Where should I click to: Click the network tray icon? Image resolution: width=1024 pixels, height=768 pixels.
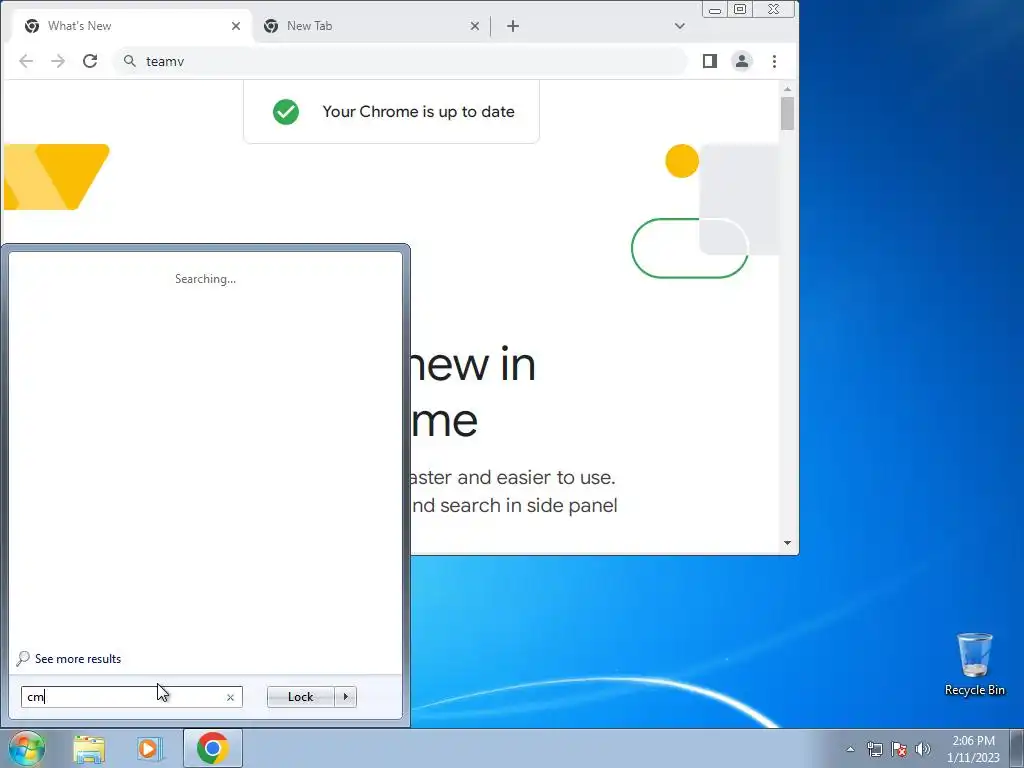(x=874, y=749)
